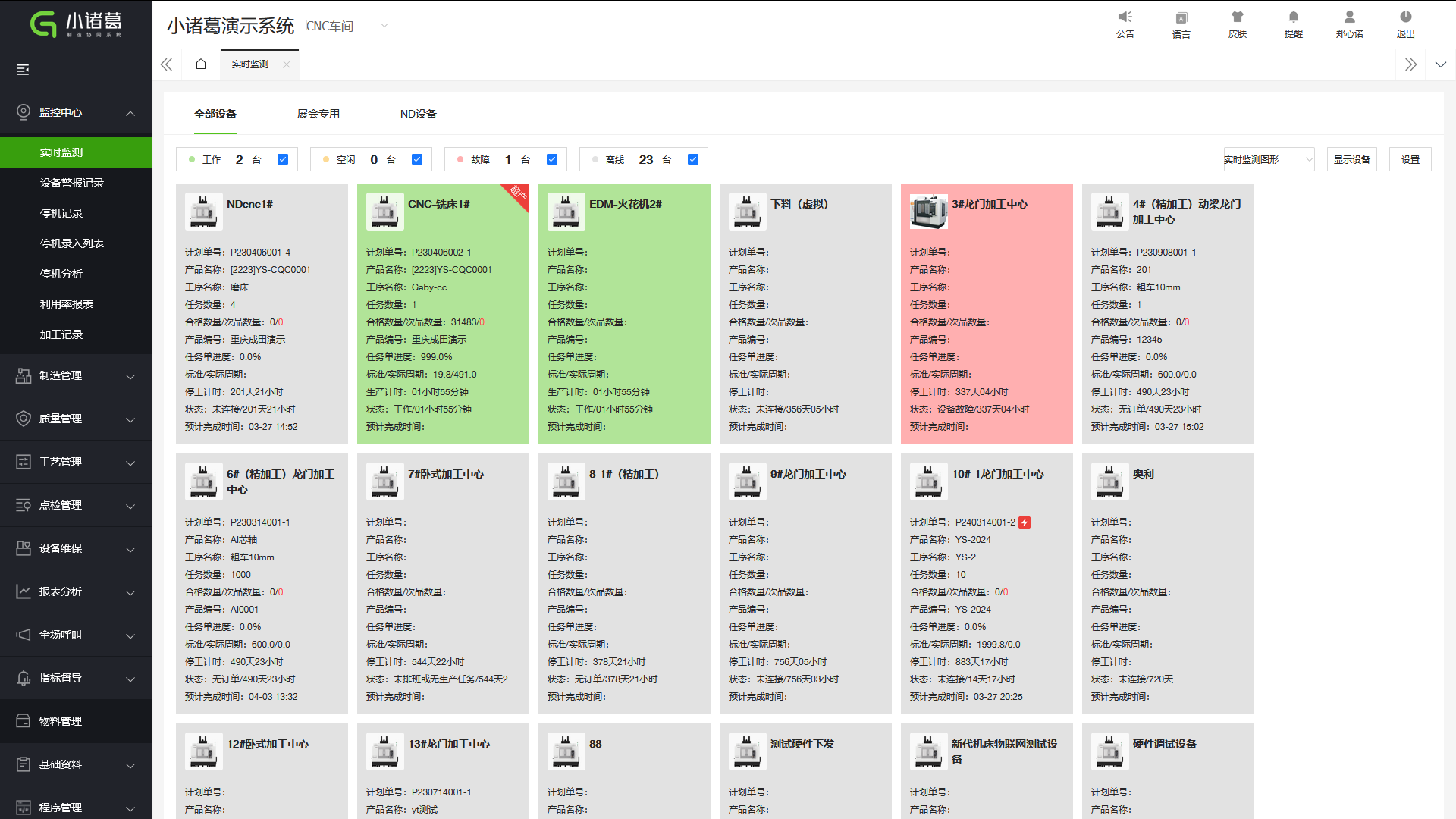This screenshot has width=1456, height=819.
Task: Switch to the 展会专用 tab
Action: 318,114
